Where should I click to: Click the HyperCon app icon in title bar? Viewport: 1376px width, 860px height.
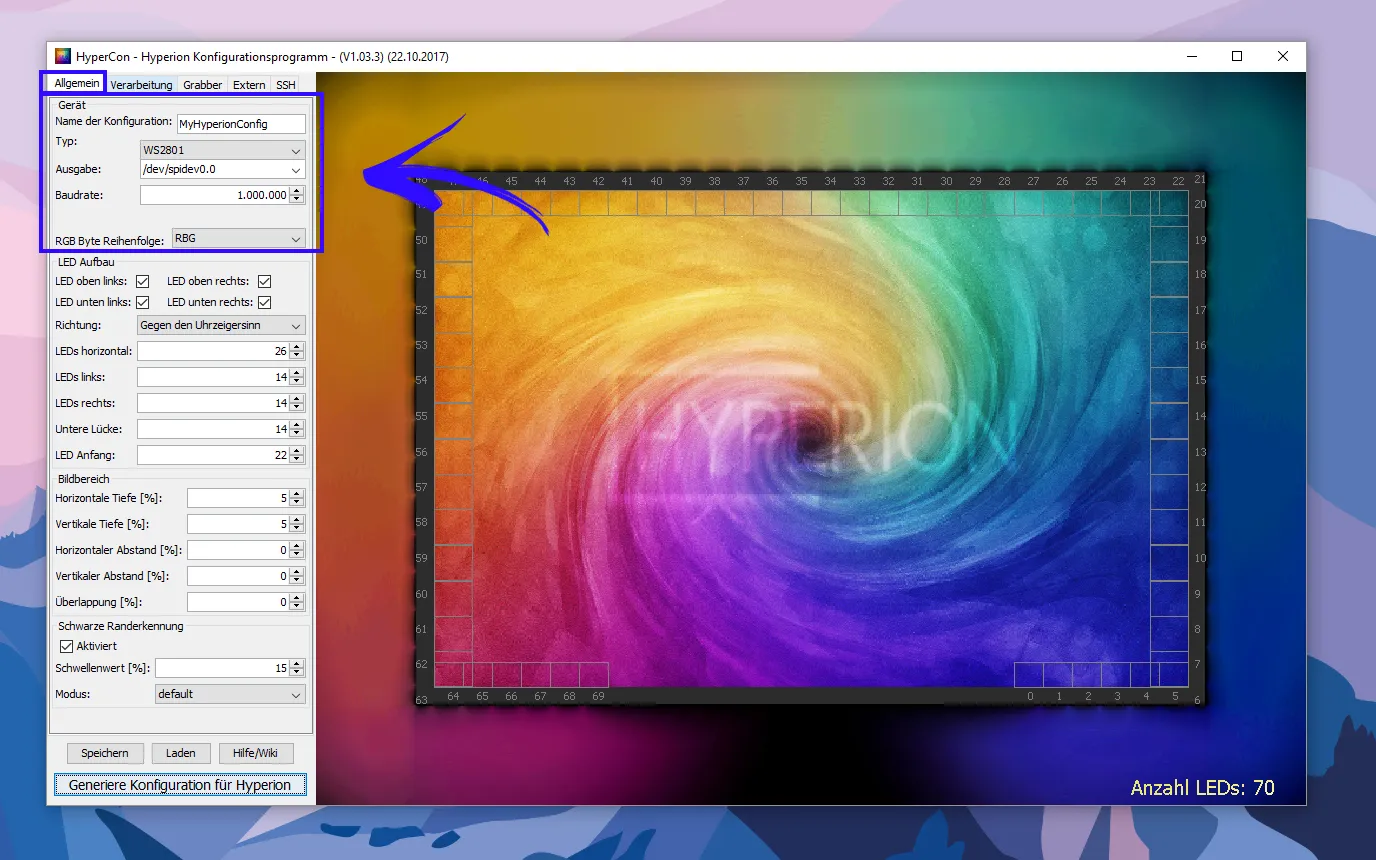(x=63, y=57)
